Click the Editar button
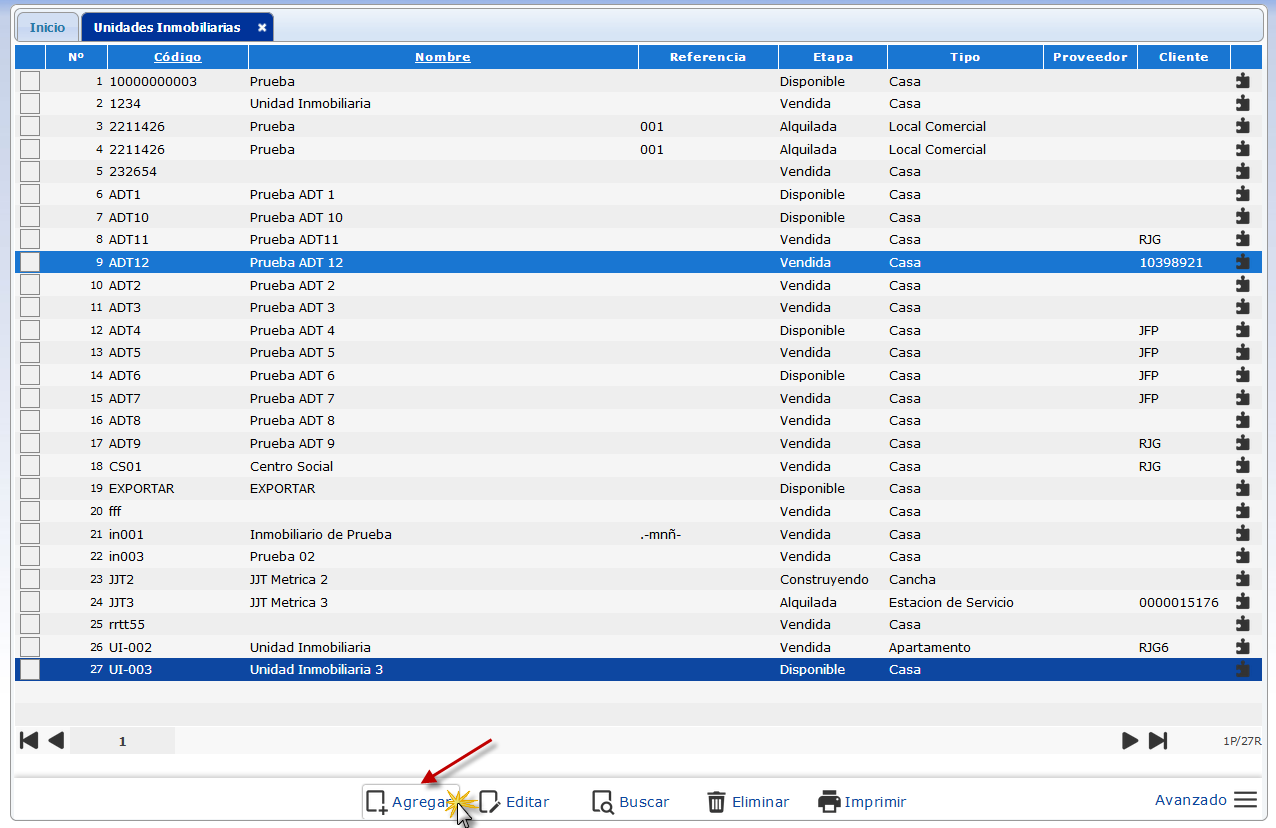Screen dimensions: 1276x828 pyautogui.click(x=514, y=802)
